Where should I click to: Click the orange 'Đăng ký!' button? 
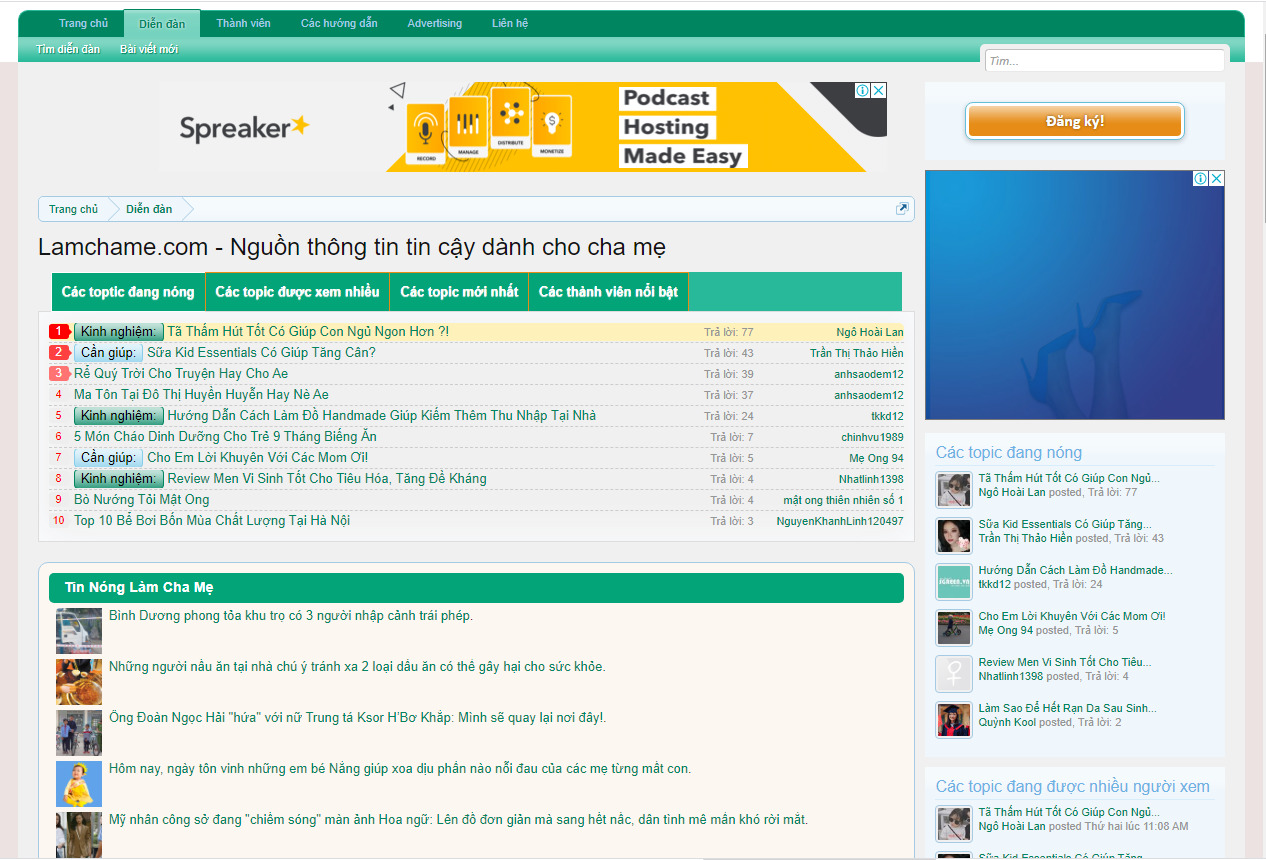pyautogui.click(x=1074, y=122)
